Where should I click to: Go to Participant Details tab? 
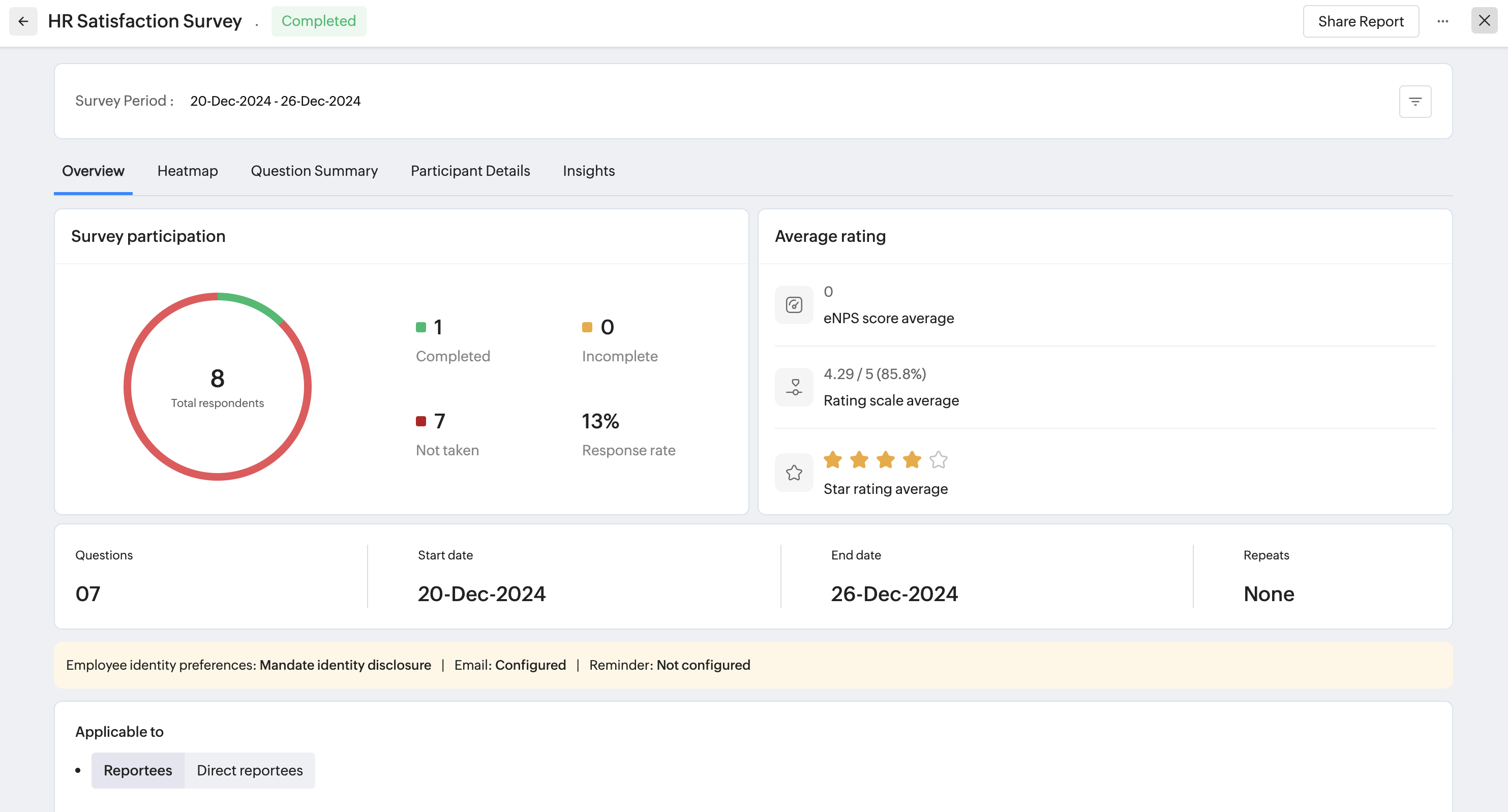pyautogui.click(x=470, y=171)
